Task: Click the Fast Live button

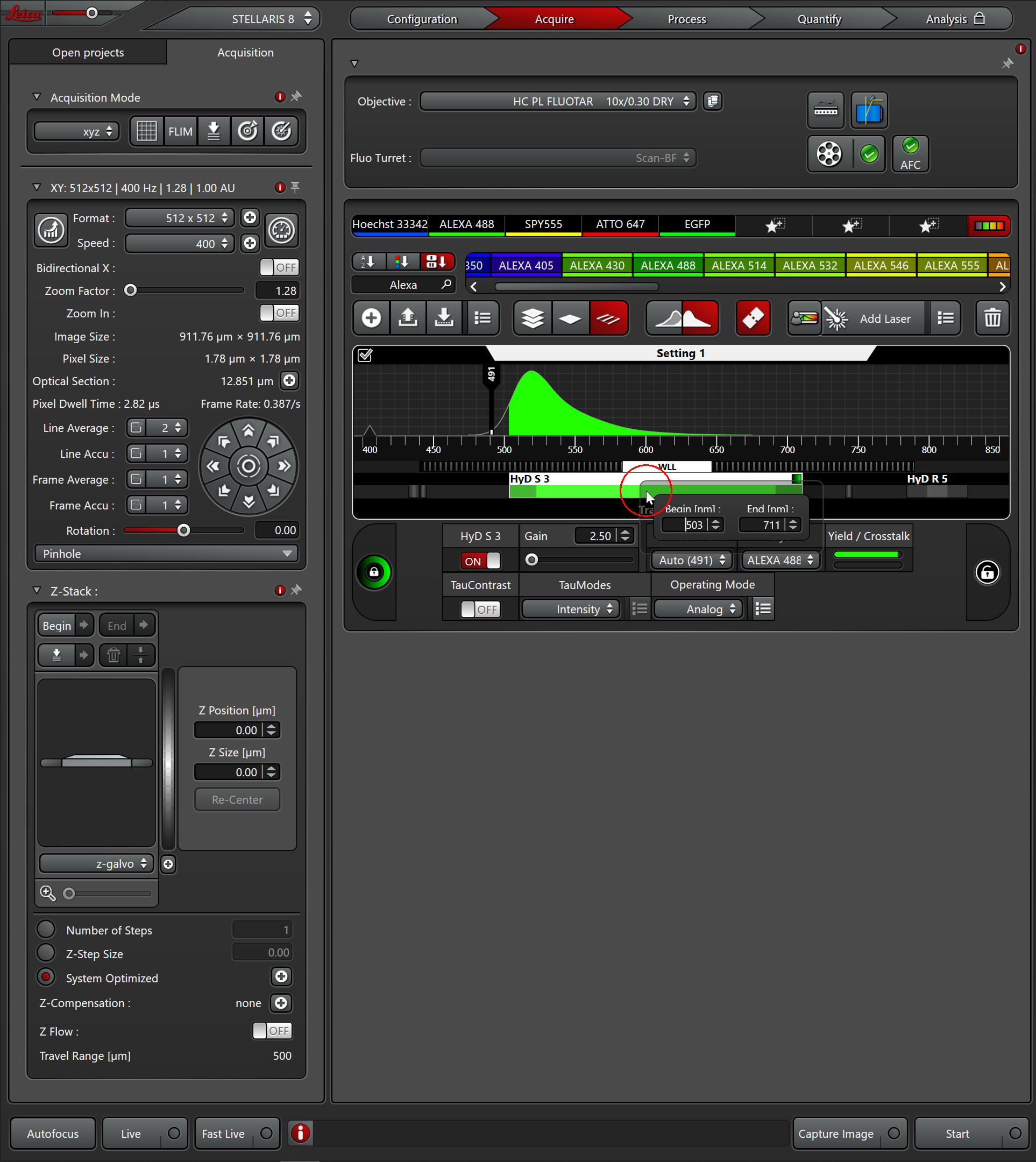Action: click(x=237, y=1133)
